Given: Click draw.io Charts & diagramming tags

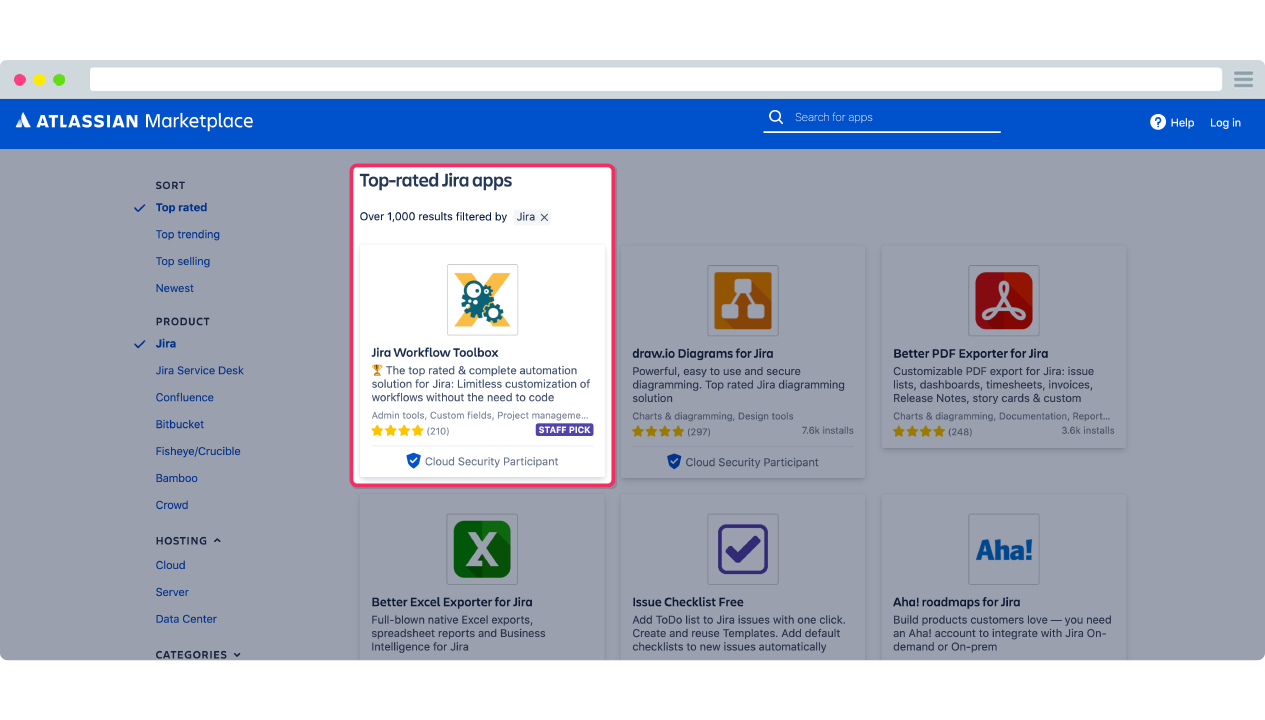Looking at the screenshot, I should pos(713,417).
